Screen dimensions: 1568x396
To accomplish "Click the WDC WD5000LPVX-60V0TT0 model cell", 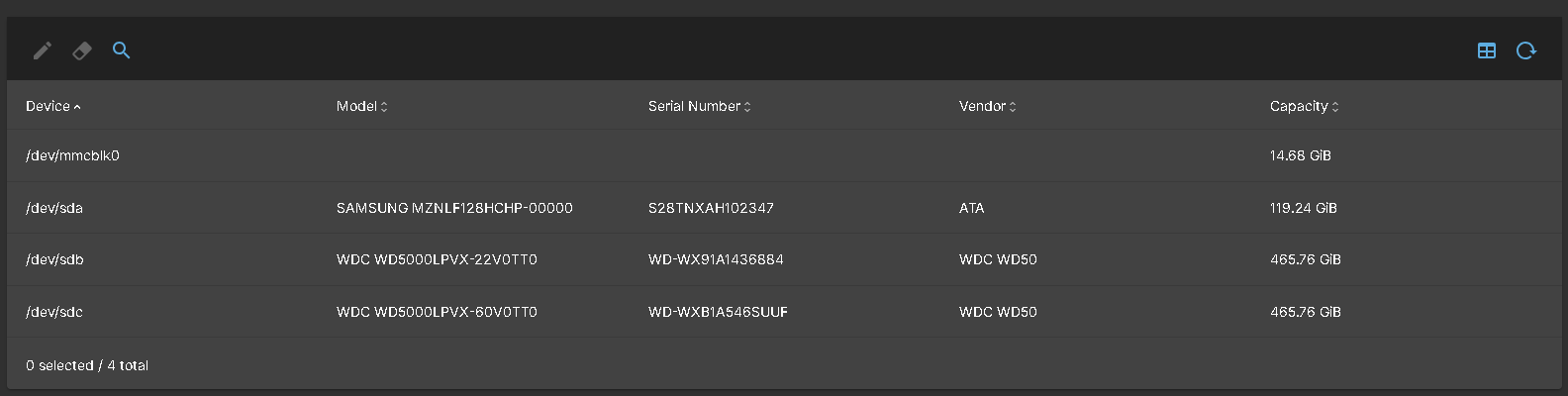I will (x=437, y=312).
